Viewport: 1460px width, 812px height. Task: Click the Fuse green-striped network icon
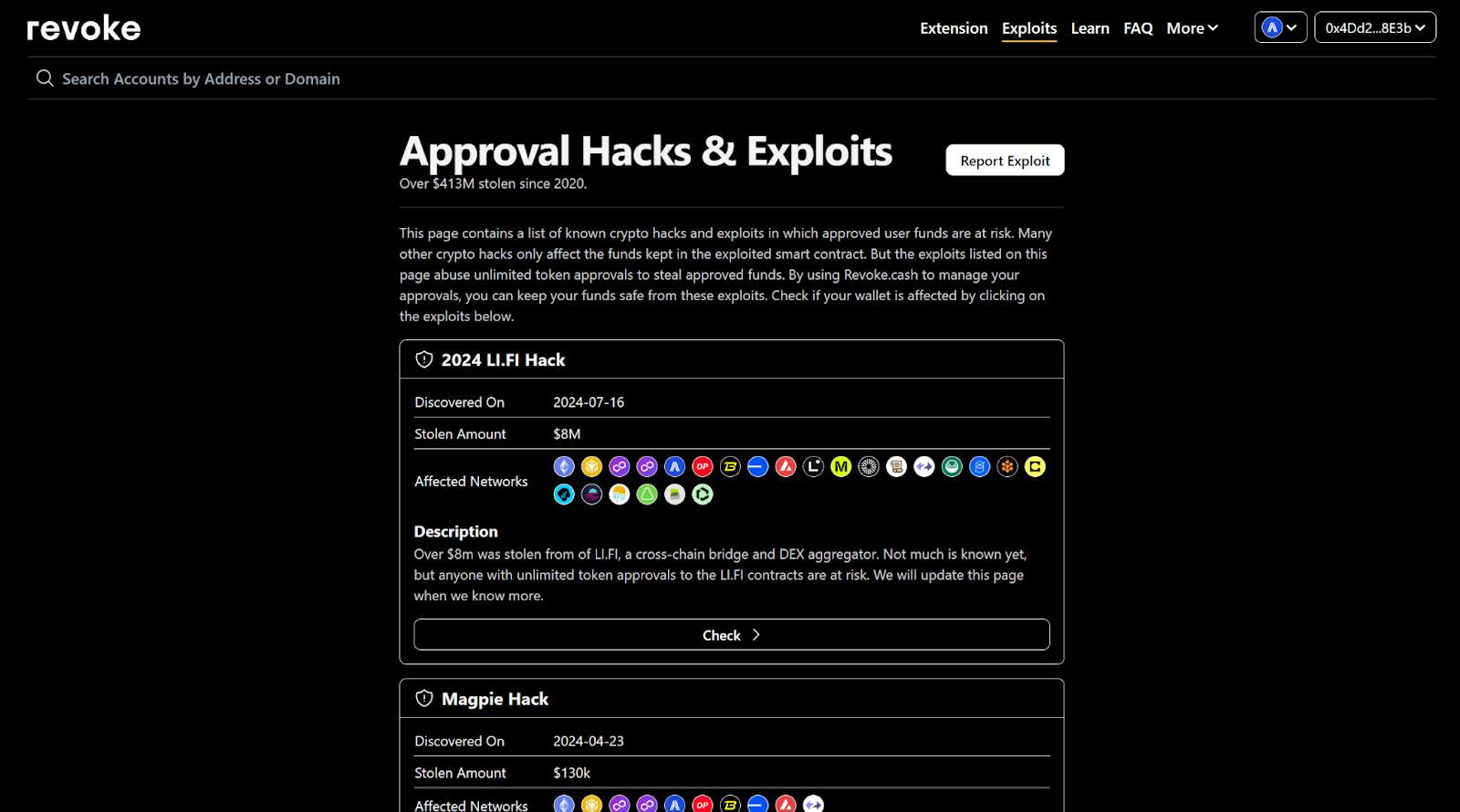674,494
